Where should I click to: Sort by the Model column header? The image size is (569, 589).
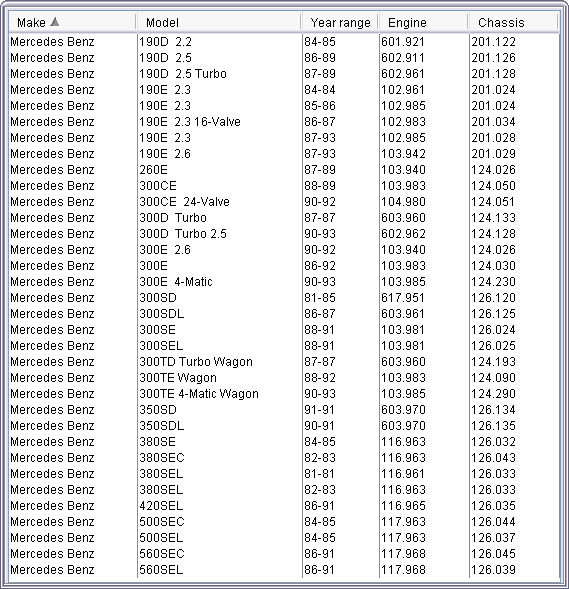coord(219,23)
